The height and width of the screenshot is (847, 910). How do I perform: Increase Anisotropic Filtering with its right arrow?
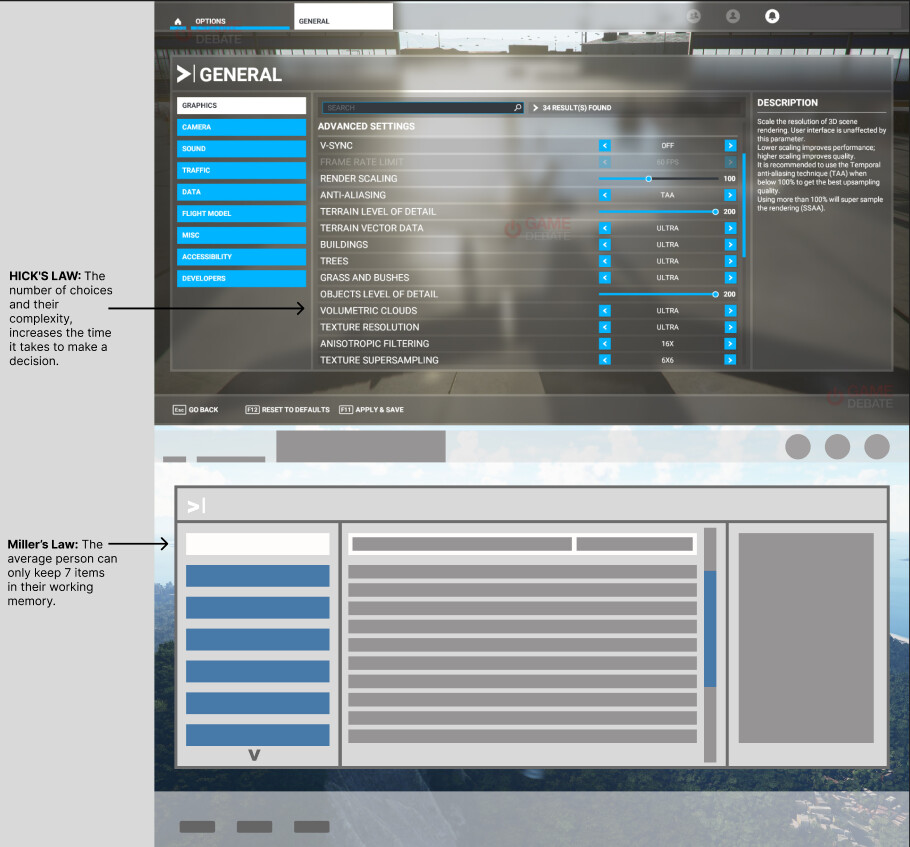[731, 343]
